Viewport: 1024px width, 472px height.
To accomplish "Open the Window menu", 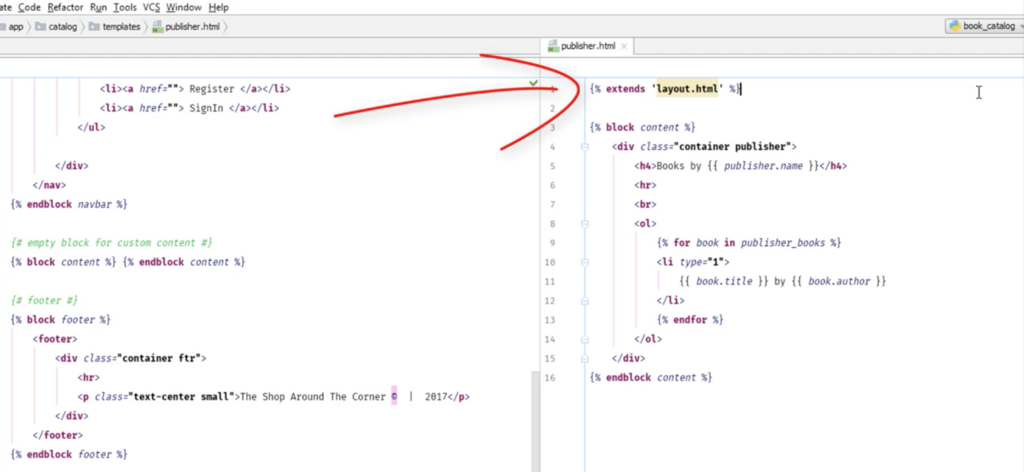I will tap(184, 7).
